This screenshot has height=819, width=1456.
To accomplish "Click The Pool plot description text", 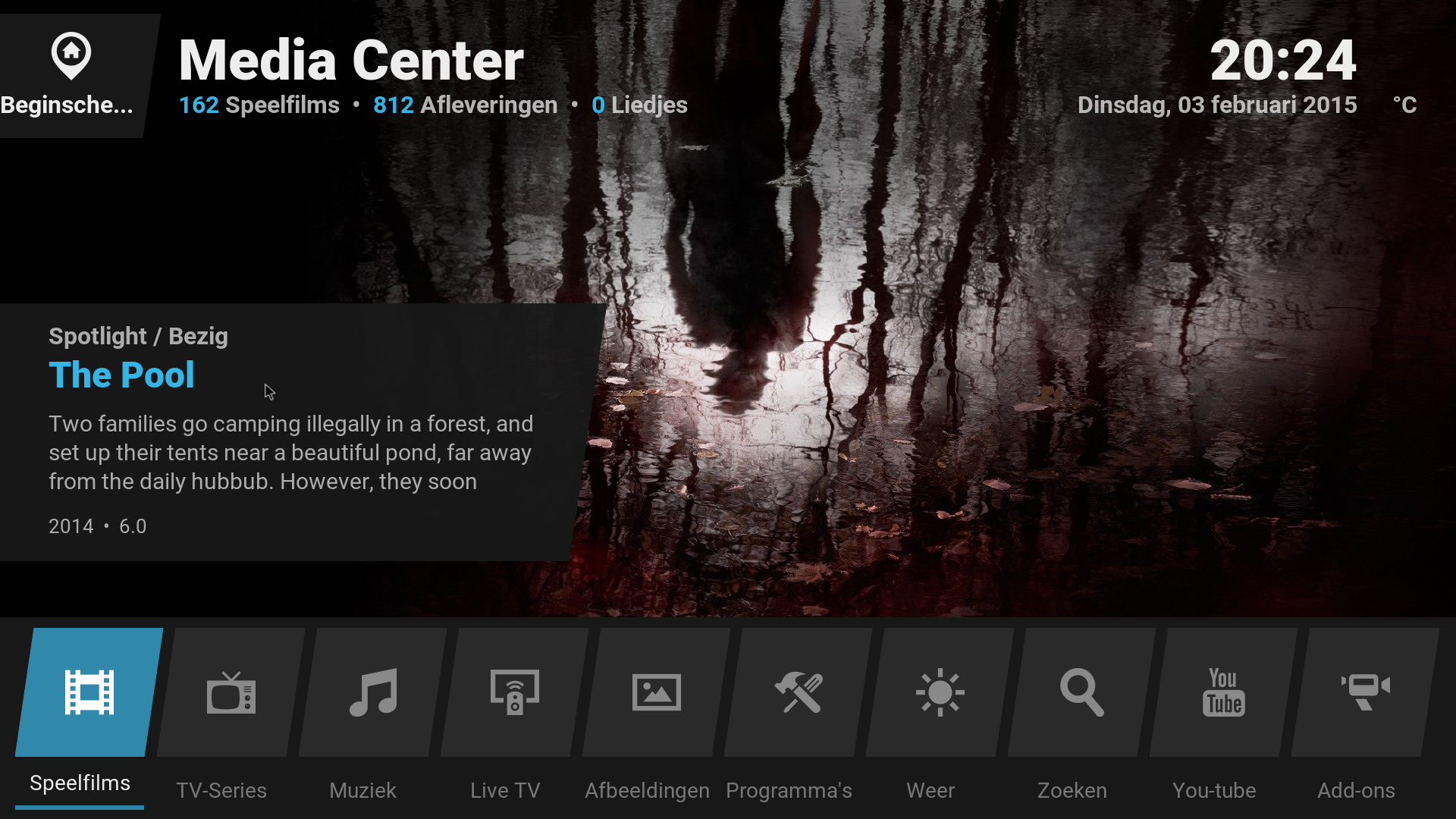I will point(291,453).
